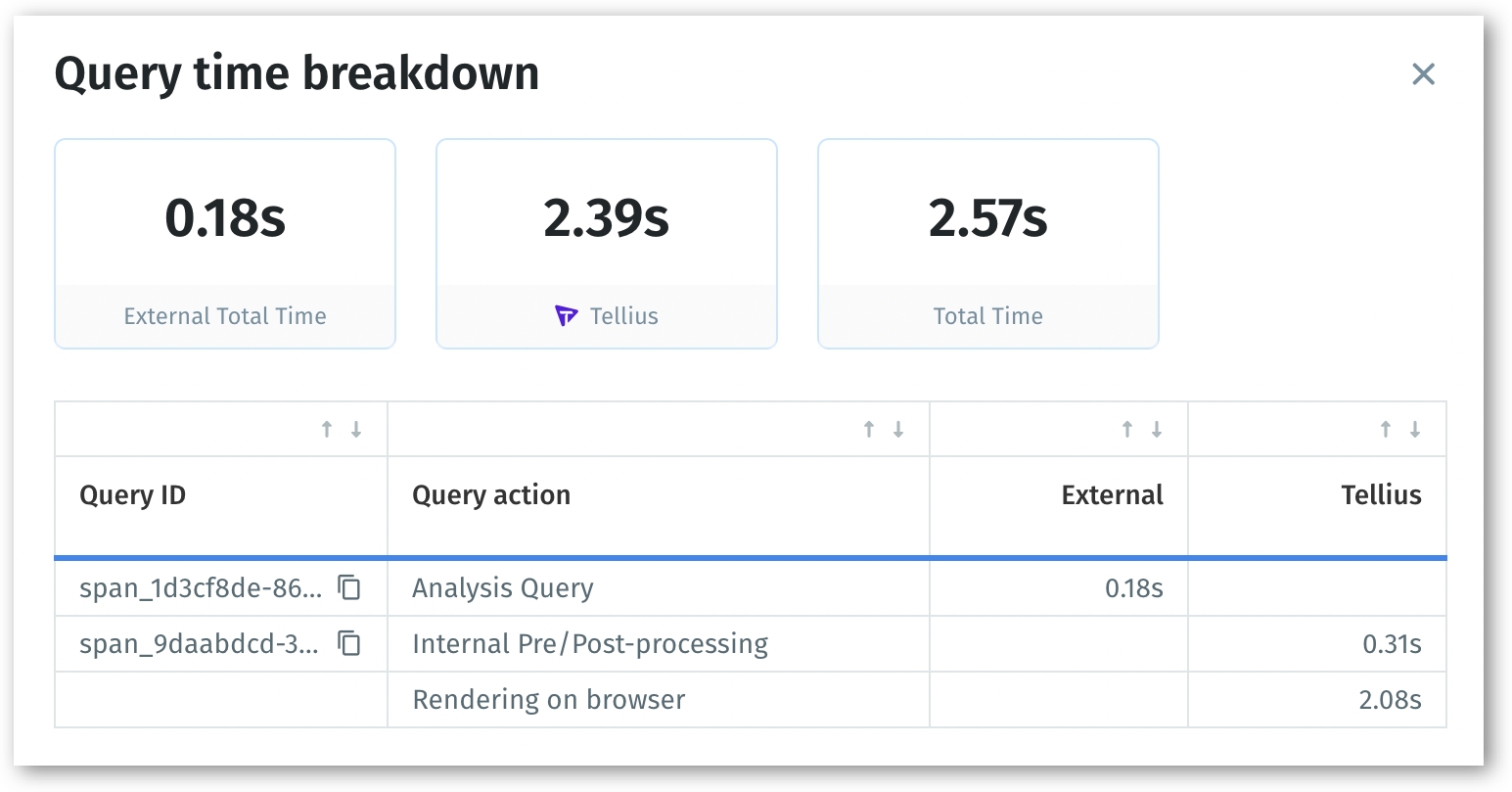Sort Query ID column descending
Screen dimensions: 1512x792
(x=356, y=429)
